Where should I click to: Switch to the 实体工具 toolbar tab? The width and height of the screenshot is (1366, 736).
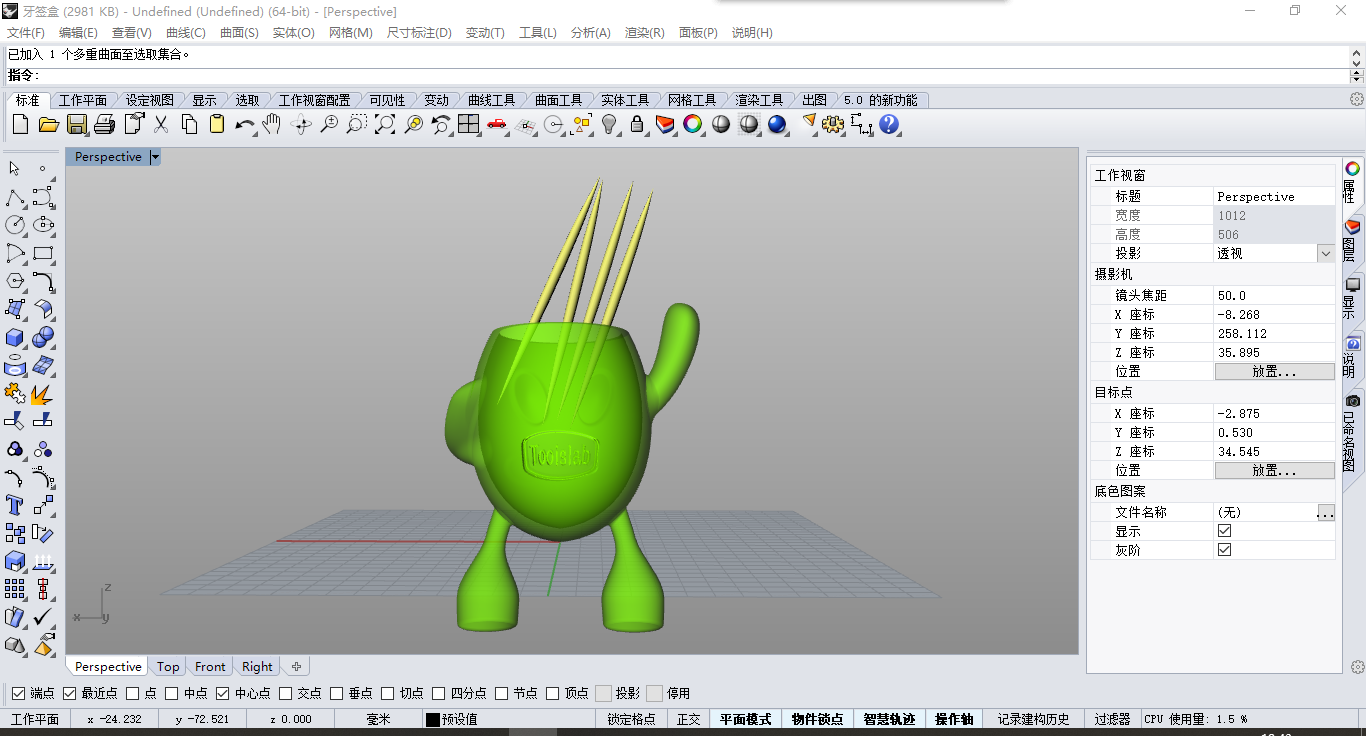pyautogui.click(x=625, y=100)
